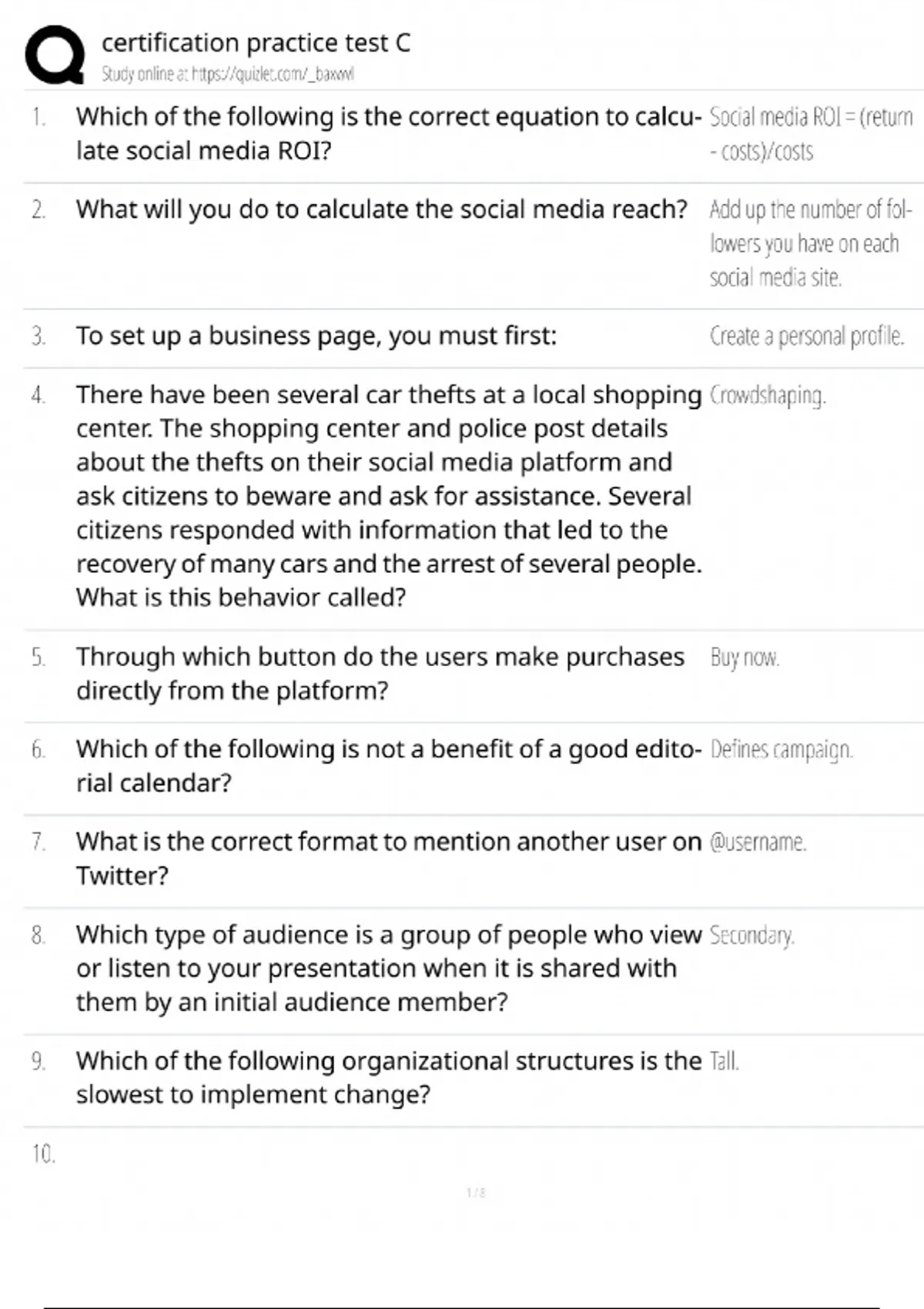Image resolution: width=924 pixels, height=1309 pixels.
Task: Select the social media ROI equation answer
Action: pyautogui.click(x=810, y=134)
